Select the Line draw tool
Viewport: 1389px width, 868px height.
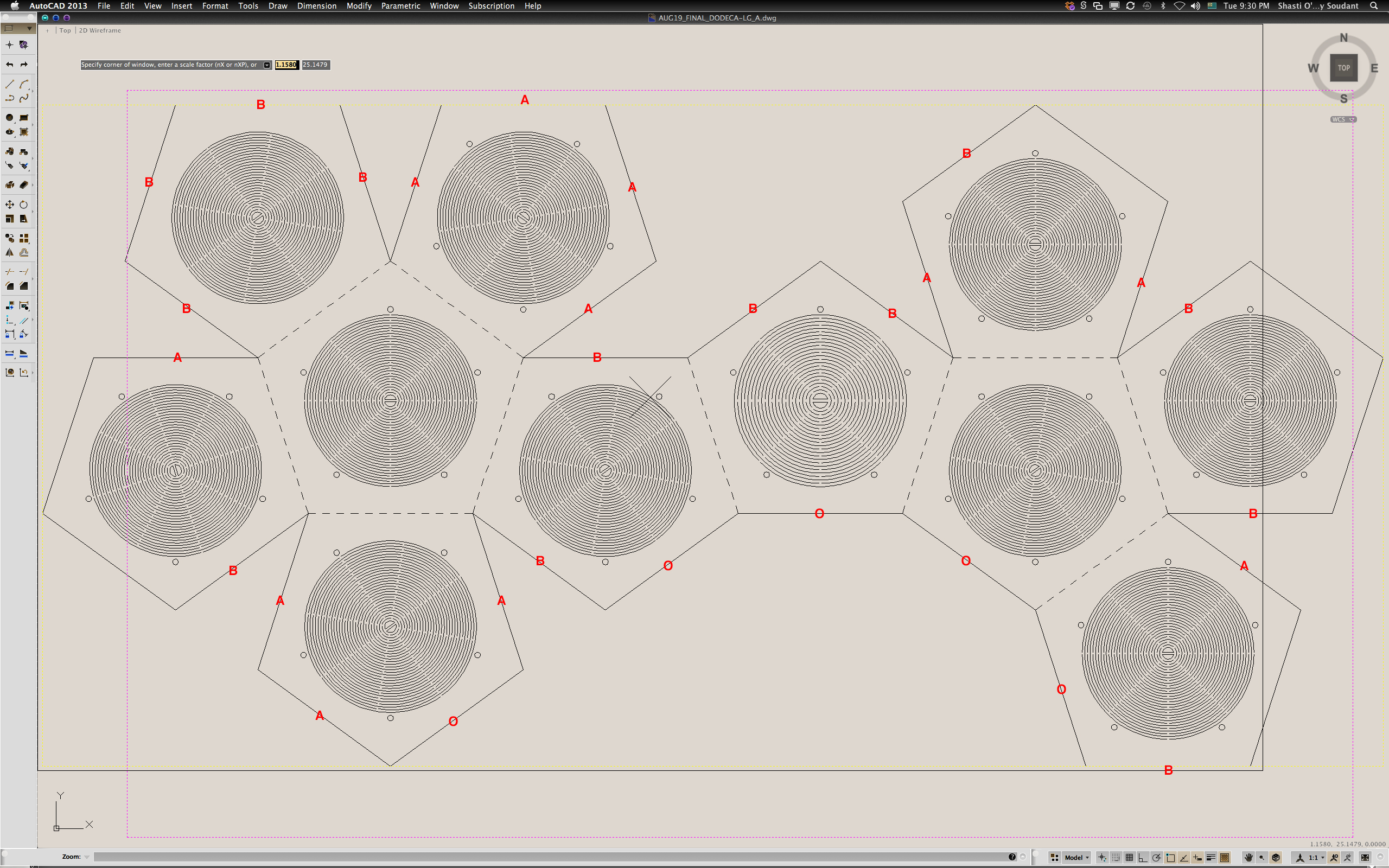[x=10, y=84]
